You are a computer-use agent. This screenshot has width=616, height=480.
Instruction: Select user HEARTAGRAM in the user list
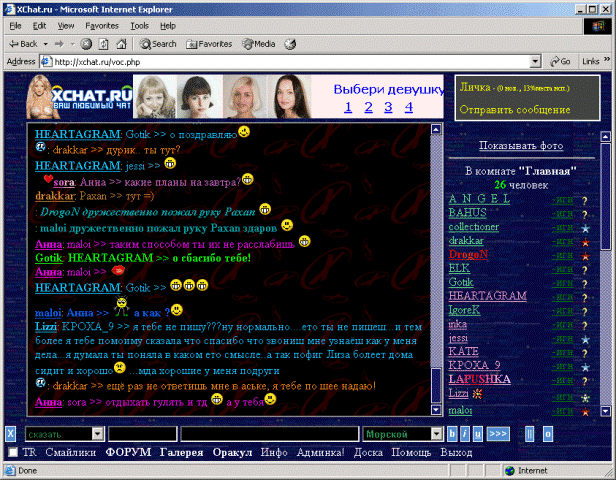click(x=488, y=296)
